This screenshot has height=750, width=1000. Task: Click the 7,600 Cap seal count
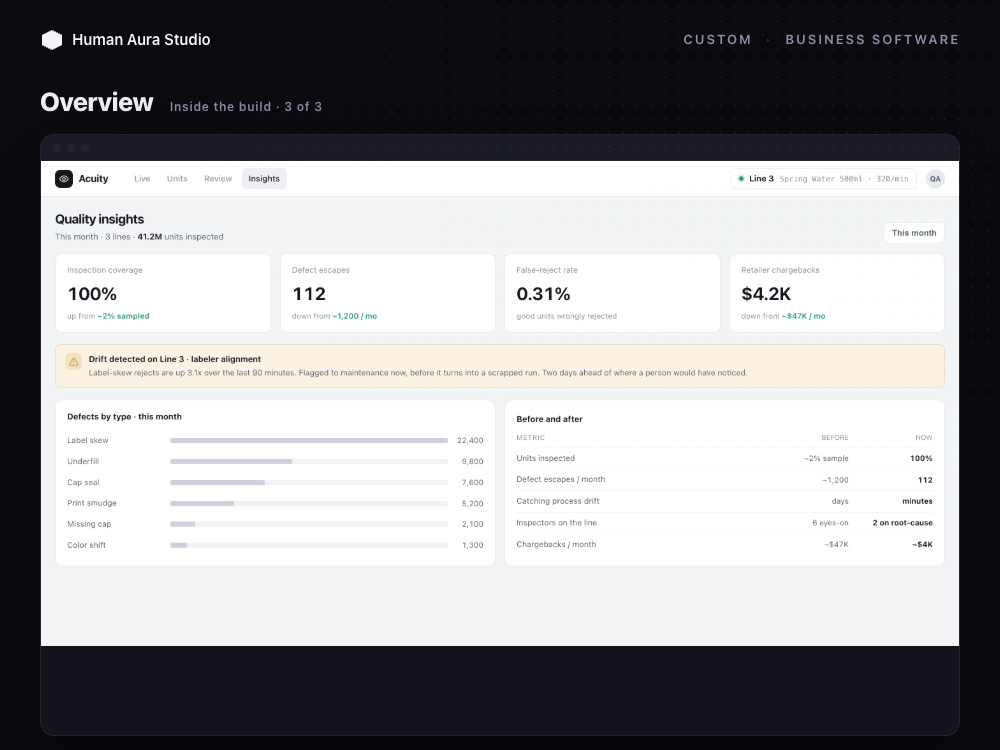point(473,482)
